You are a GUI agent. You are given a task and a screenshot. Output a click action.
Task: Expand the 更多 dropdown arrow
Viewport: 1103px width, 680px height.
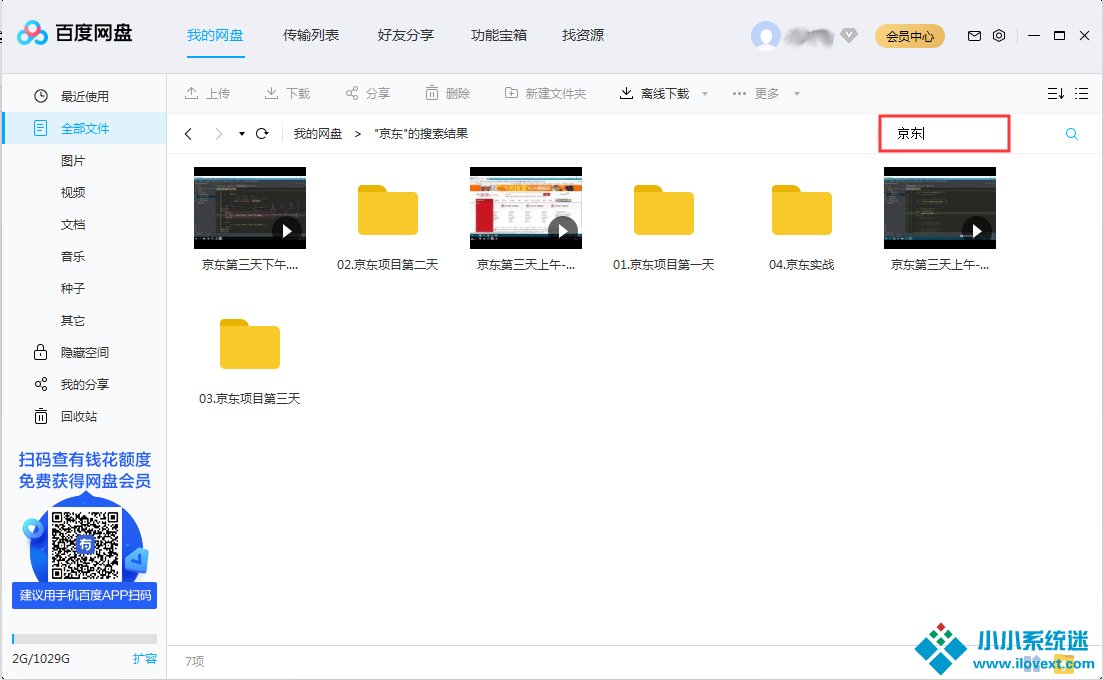pyautogui.click(x=797, y=94)
